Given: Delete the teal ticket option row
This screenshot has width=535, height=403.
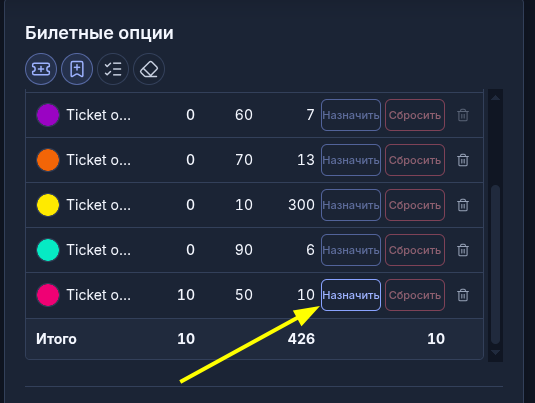Looking at the screenshot, I should (x=463, y=250).
